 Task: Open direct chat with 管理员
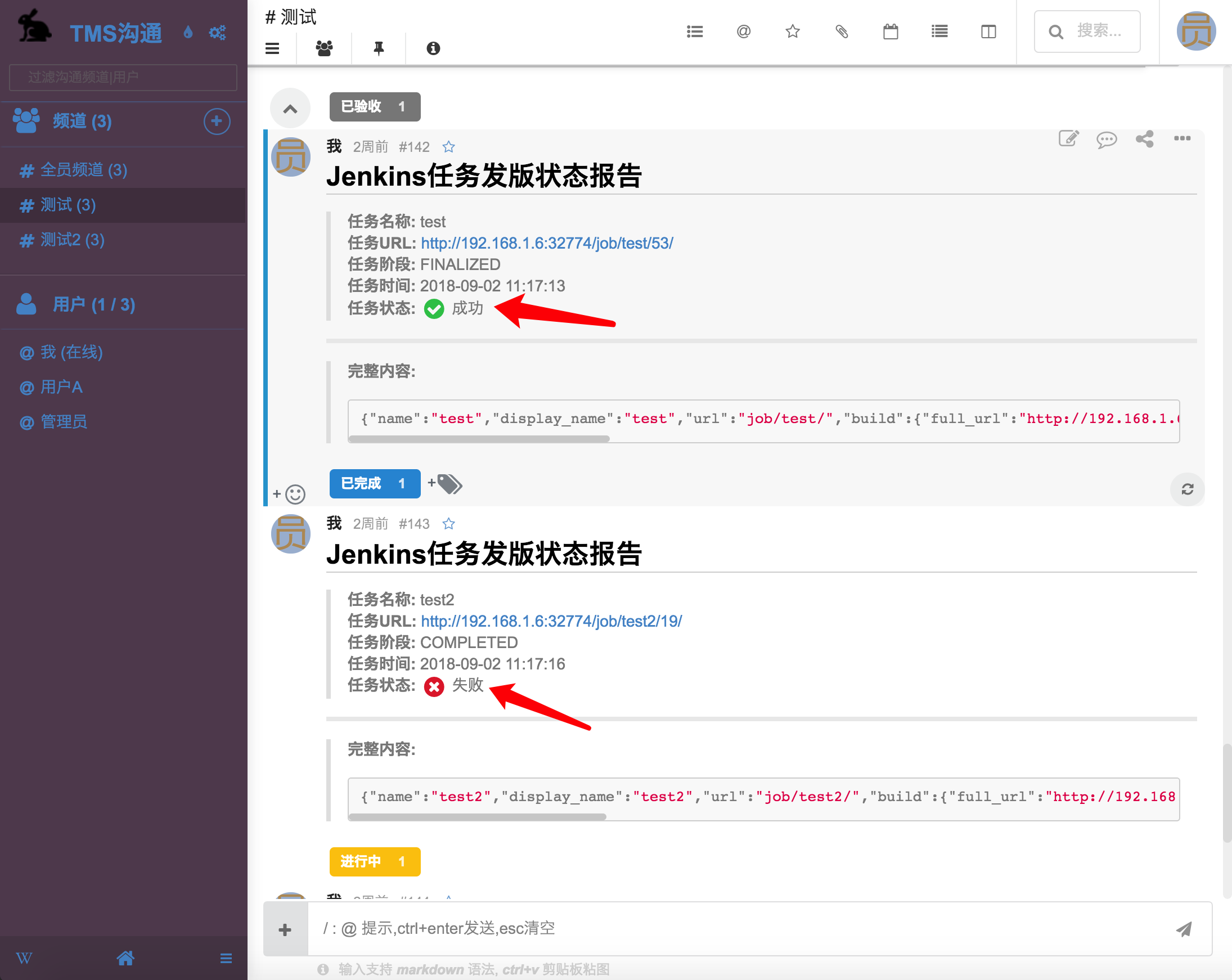pos(123,422)
